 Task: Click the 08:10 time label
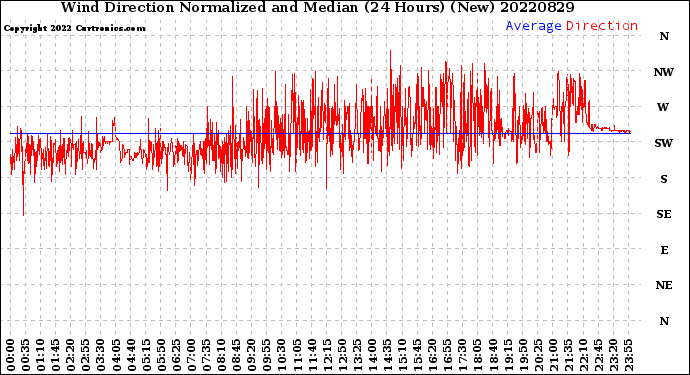pos(221,355)
